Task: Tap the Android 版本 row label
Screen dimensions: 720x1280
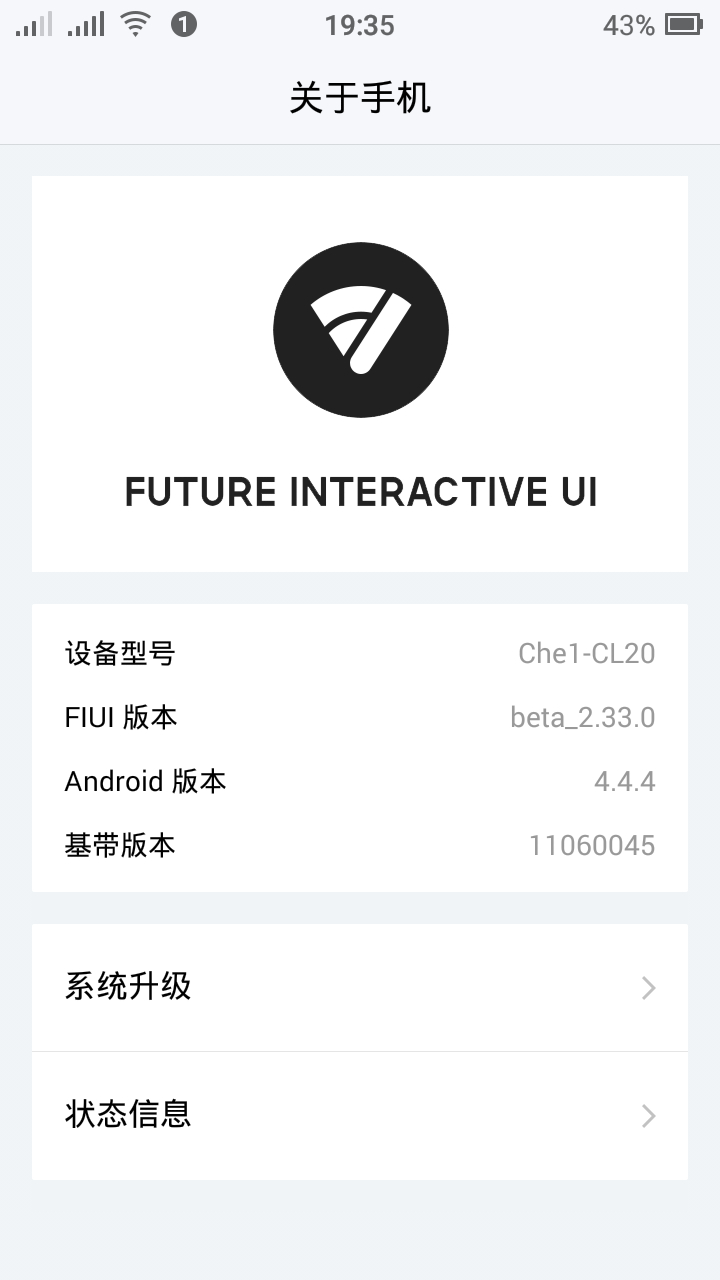Action: [146, 781]
